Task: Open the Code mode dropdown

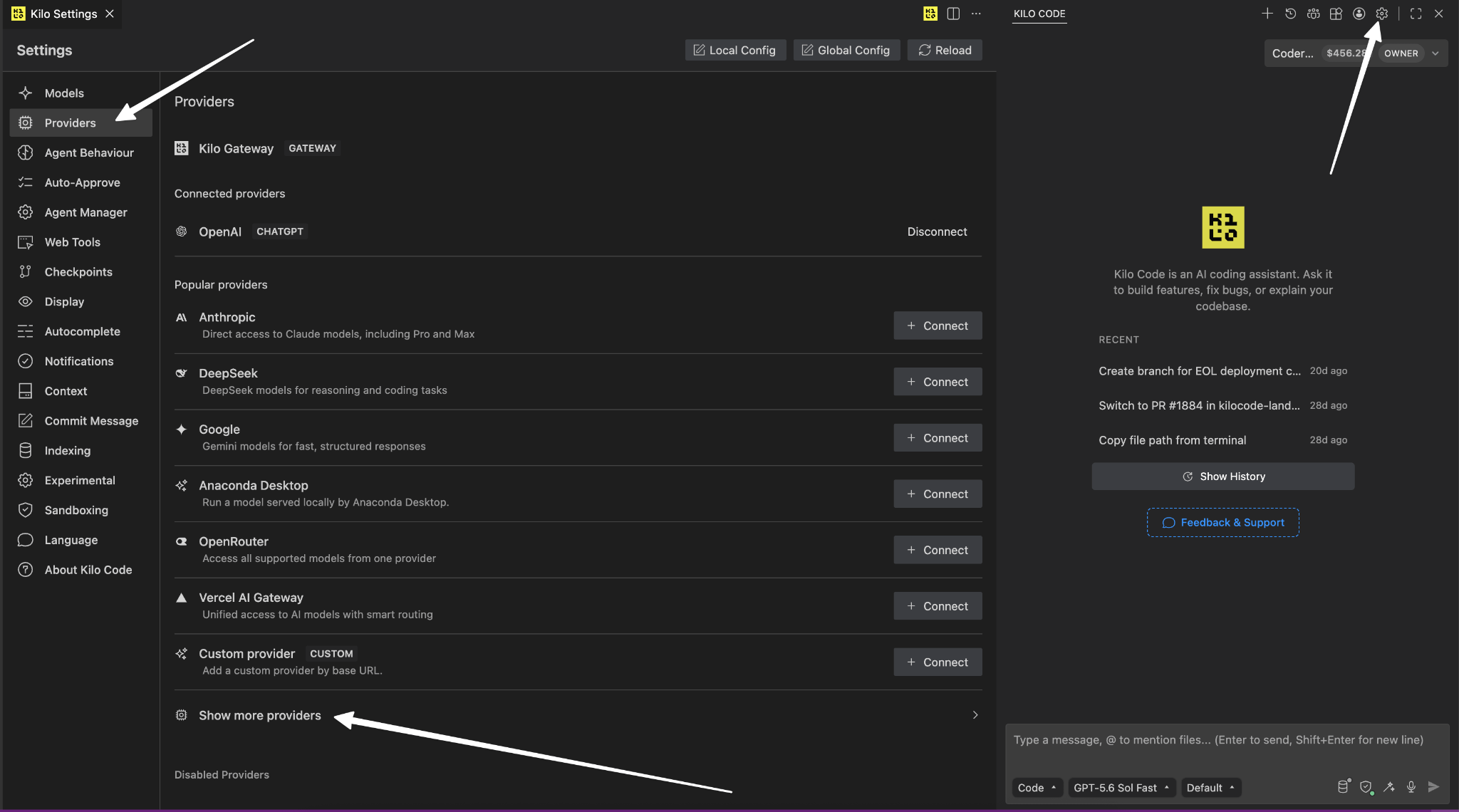Action: click(1037, 788)
